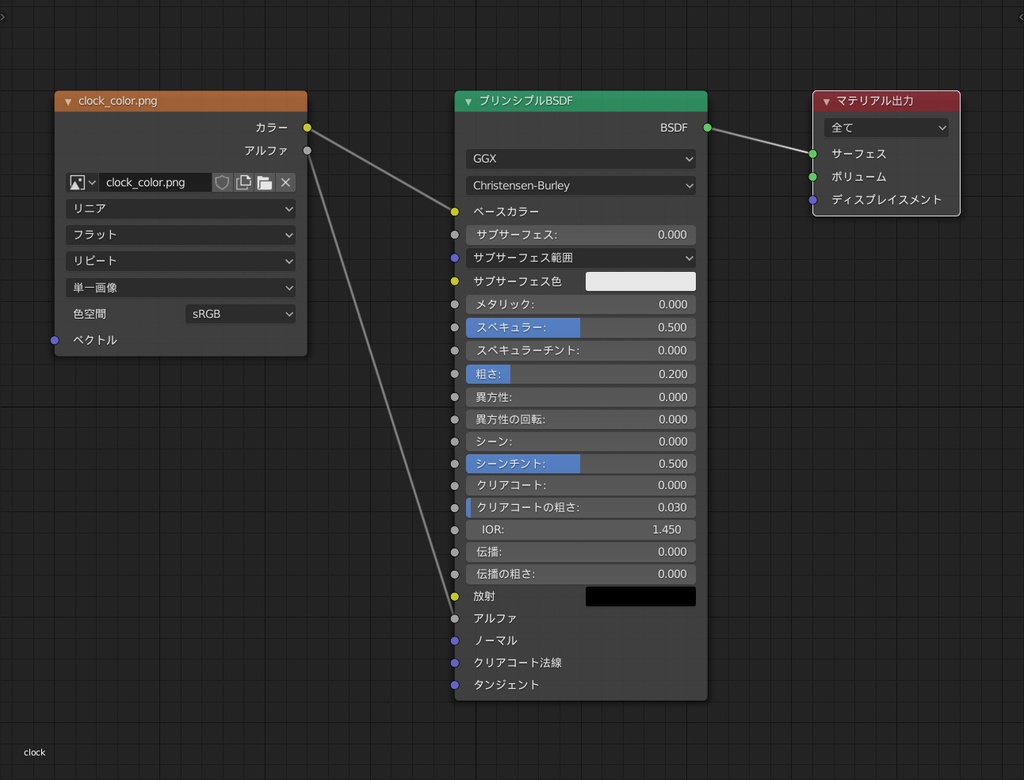Open the Christensen-Burley subsurface method dropdown

pos(581,186)
